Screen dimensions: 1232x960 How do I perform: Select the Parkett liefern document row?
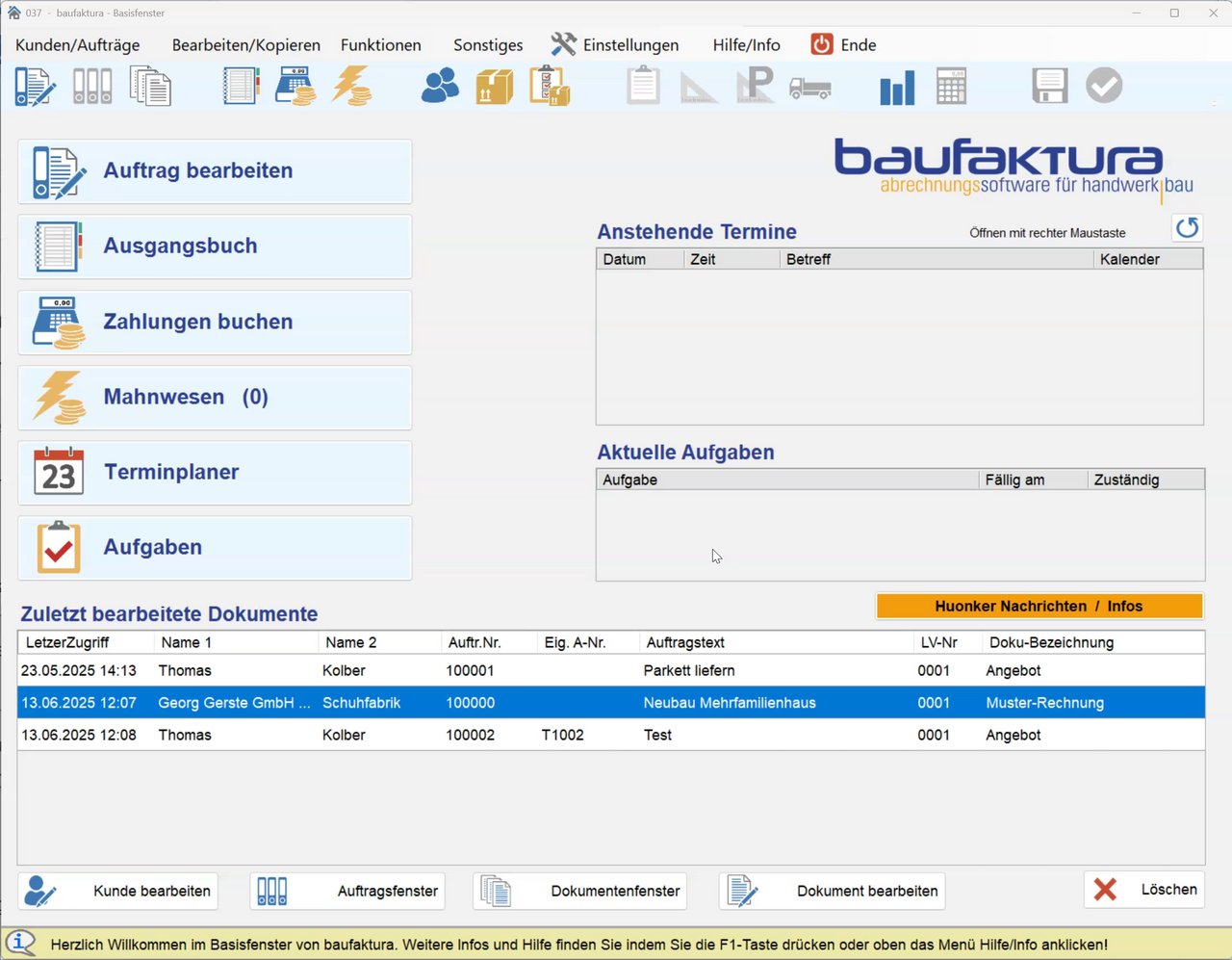611,671
